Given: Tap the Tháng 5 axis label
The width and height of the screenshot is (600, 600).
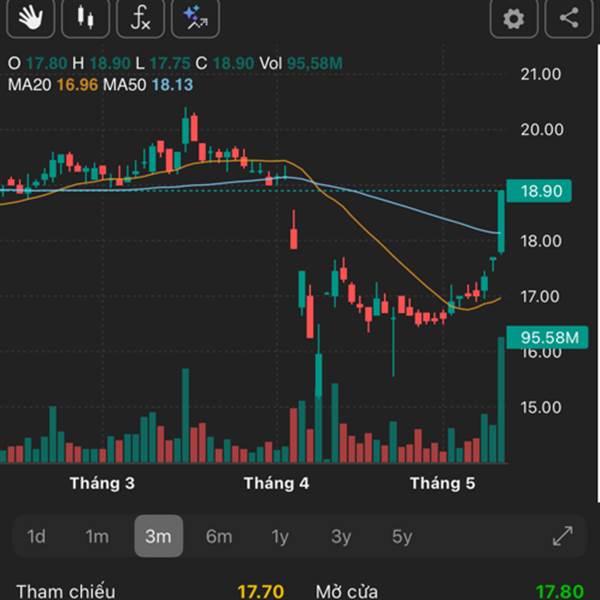Looking at the screenshot, I should tap(442, 483).
